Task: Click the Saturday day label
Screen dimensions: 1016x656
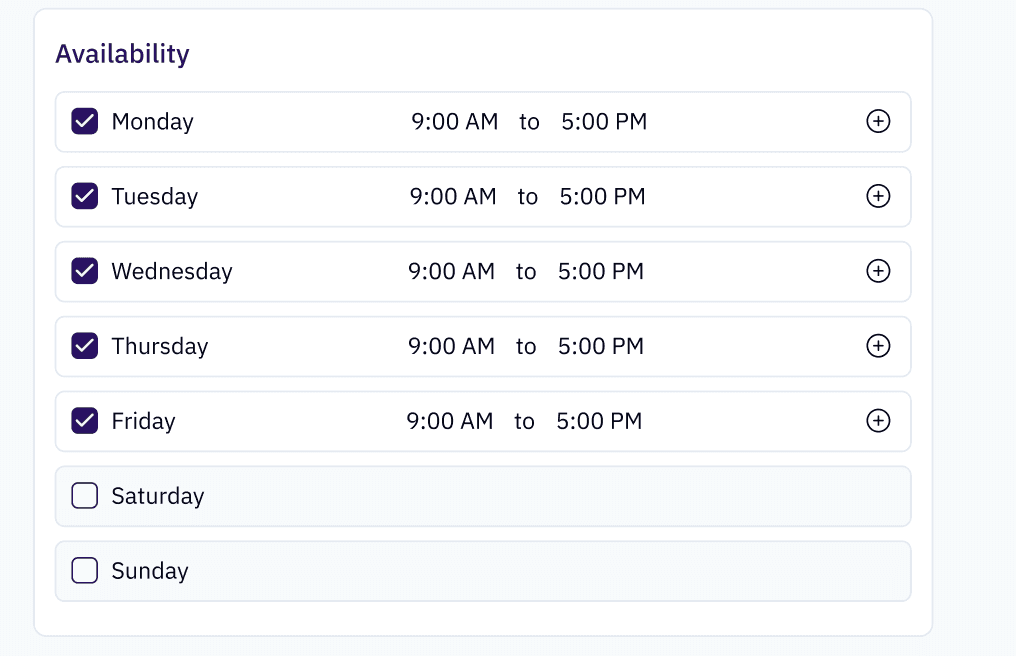Action: coord(158,496)
